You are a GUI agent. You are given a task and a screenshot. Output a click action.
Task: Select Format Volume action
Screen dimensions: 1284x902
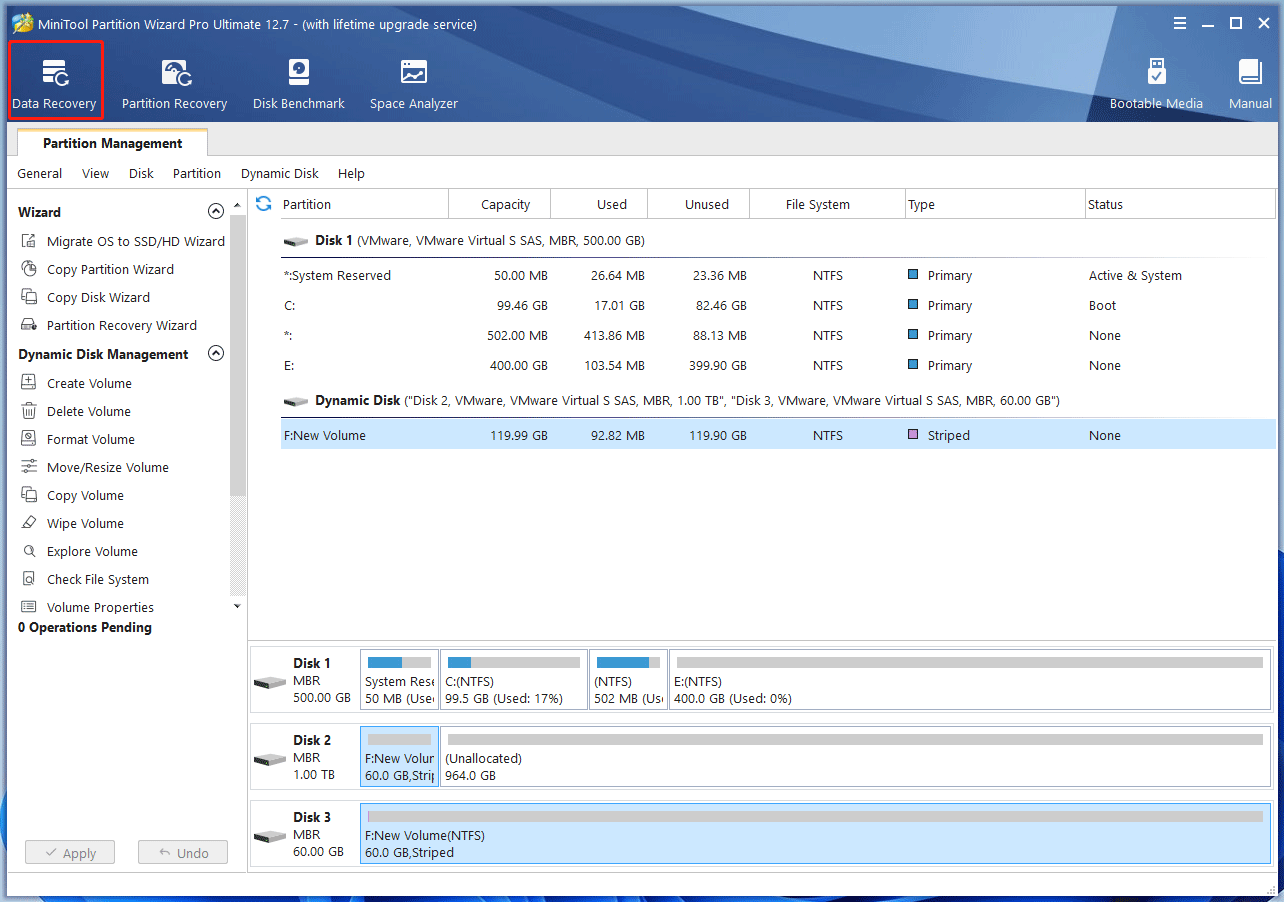tap(77, 439)
